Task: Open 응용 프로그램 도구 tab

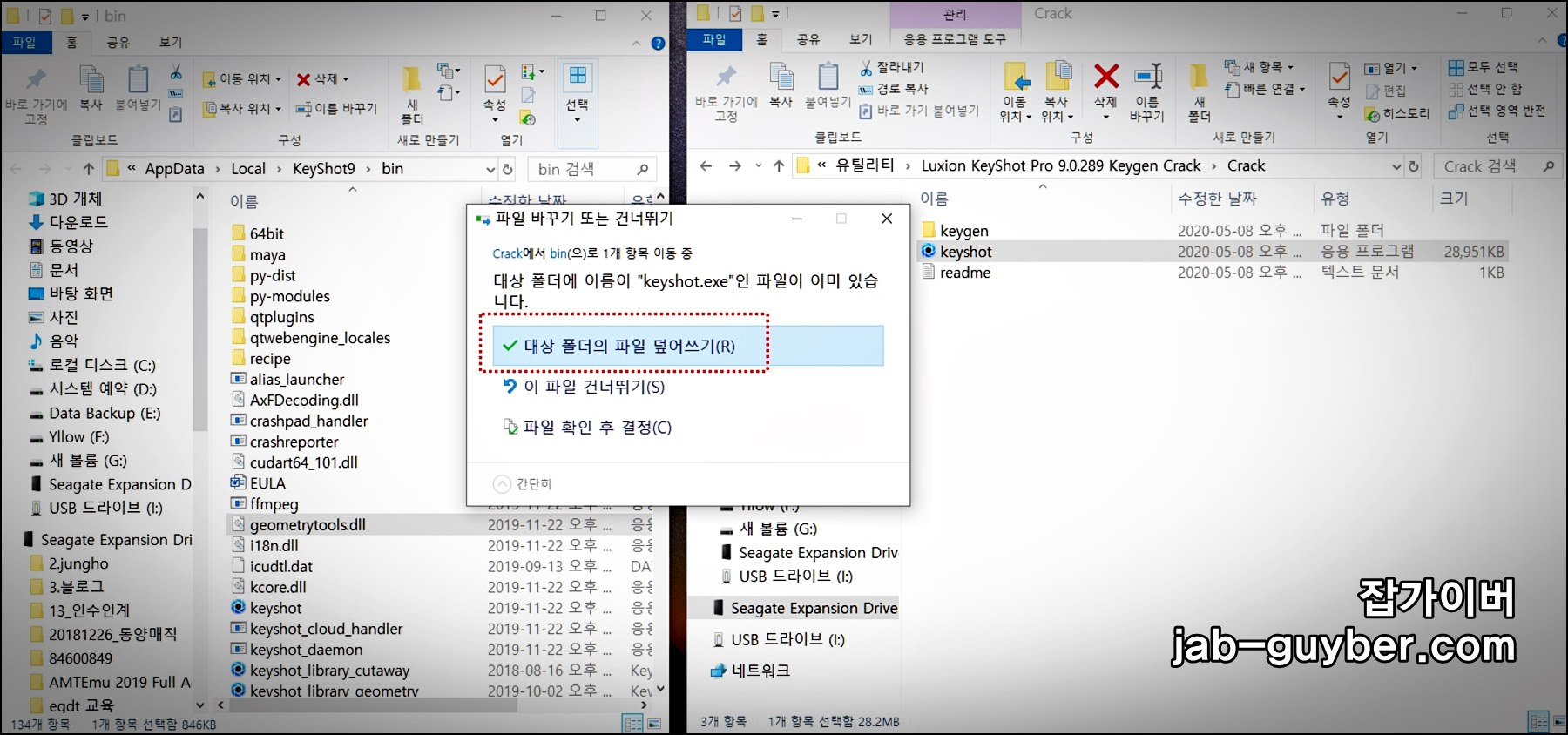Action: coord(955,39)
